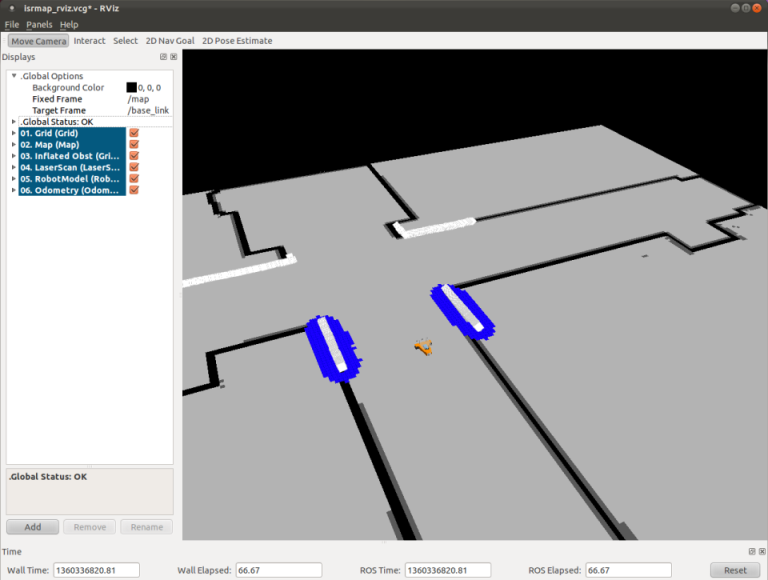Screen dimensions: 768x580
Task: Open the Panels menu
Action: click(x=39, y=24)
